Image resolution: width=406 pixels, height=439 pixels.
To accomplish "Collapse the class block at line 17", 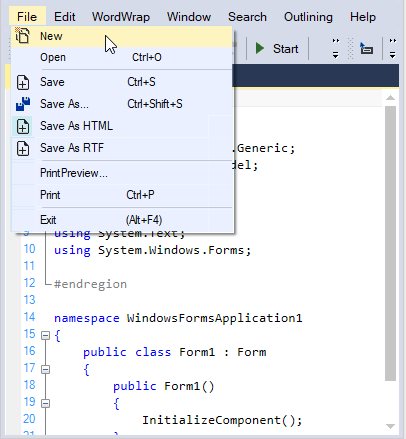I will click(x=45, y=369).
